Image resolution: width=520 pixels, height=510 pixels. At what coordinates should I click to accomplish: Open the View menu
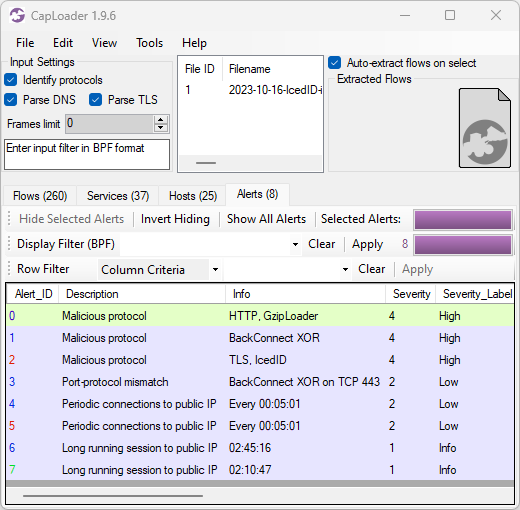tap(104, 43)
